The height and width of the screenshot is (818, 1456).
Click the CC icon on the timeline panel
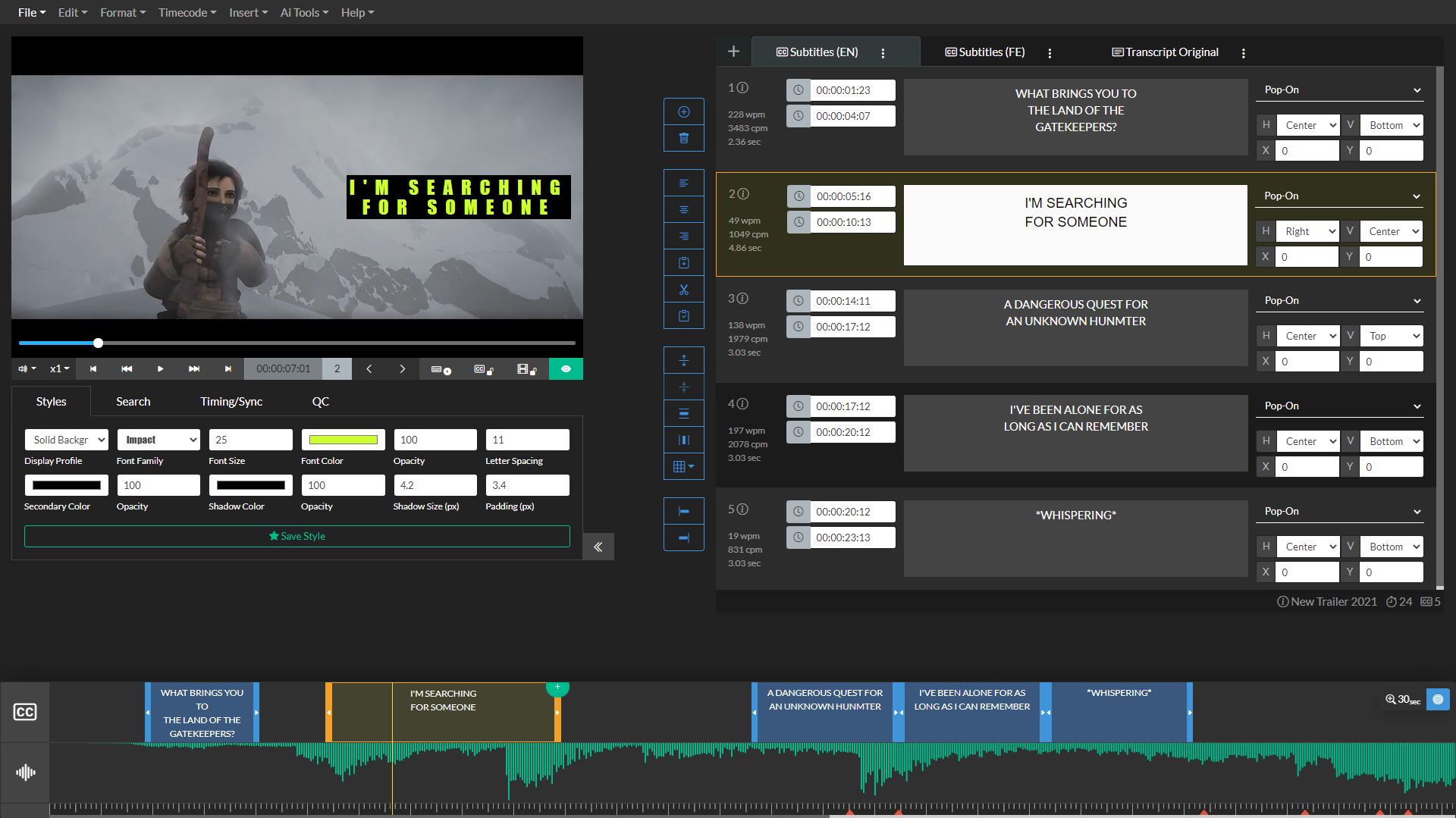coord(25,712)
